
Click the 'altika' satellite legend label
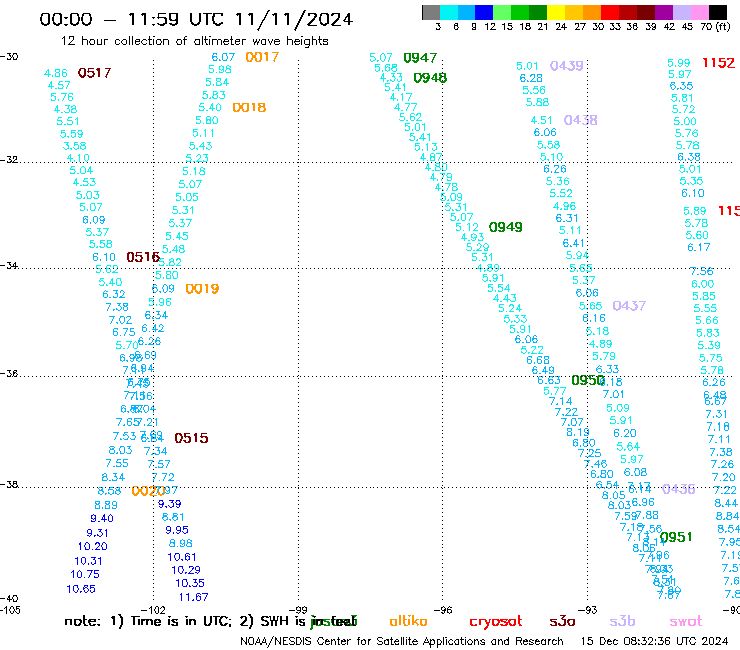point(408,621)
